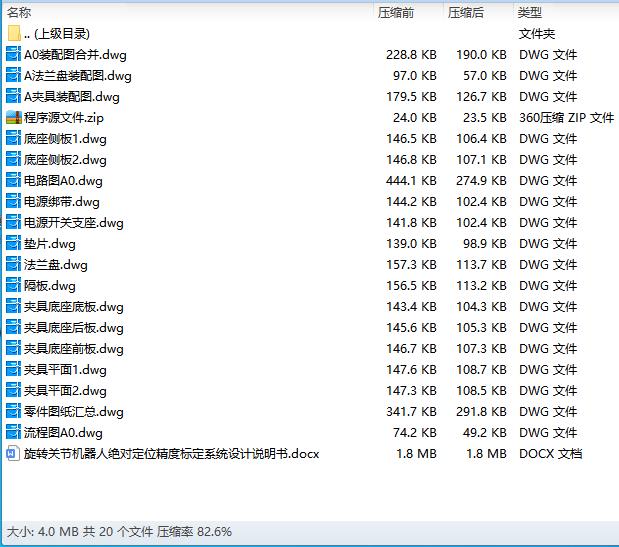Select the file name 电源绑带.dwg

(x=62, y=201)
